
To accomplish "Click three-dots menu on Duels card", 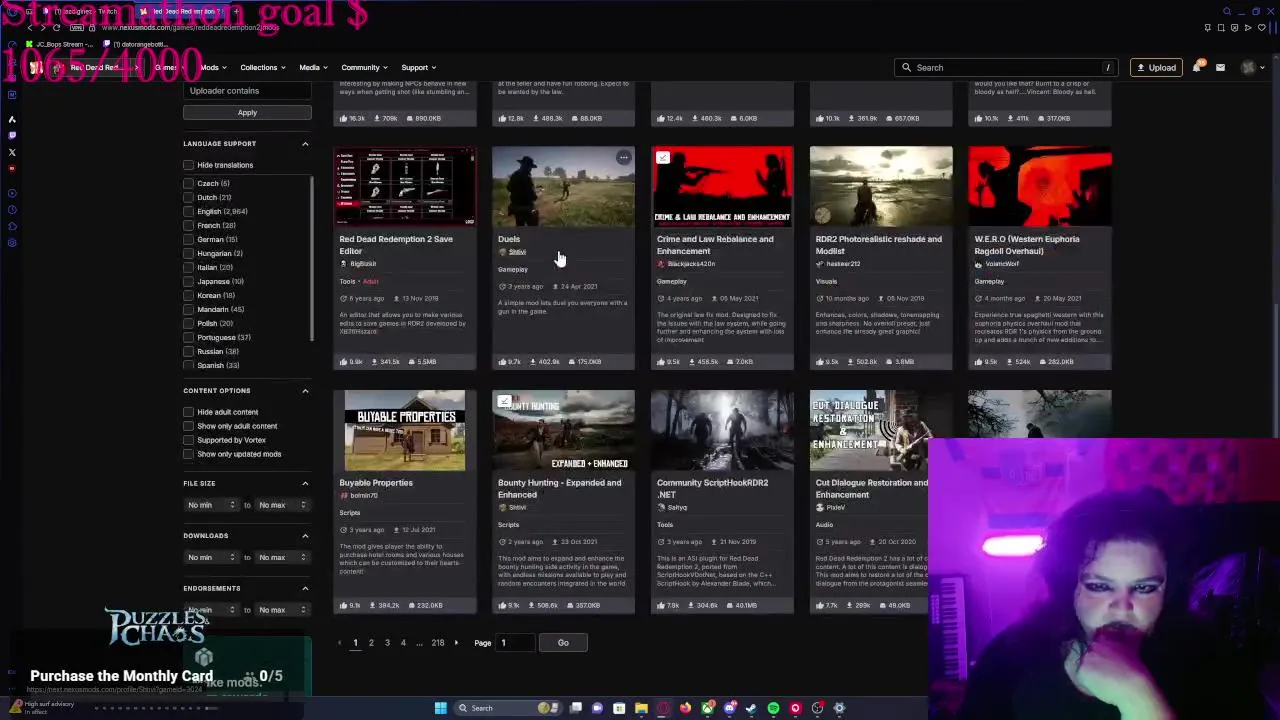I will point(623,157).
